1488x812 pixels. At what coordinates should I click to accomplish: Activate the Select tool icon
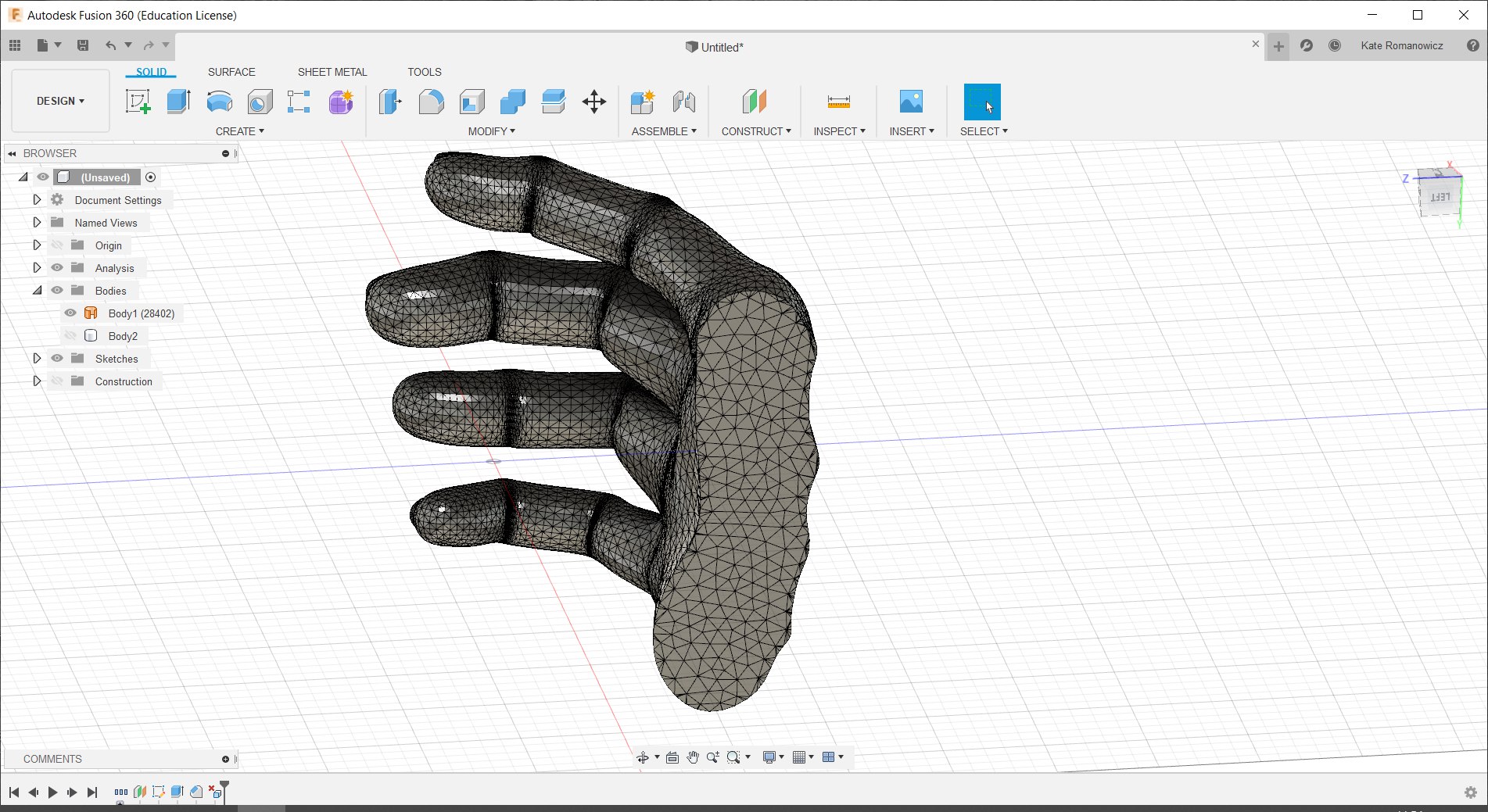[x=982, y=102]
